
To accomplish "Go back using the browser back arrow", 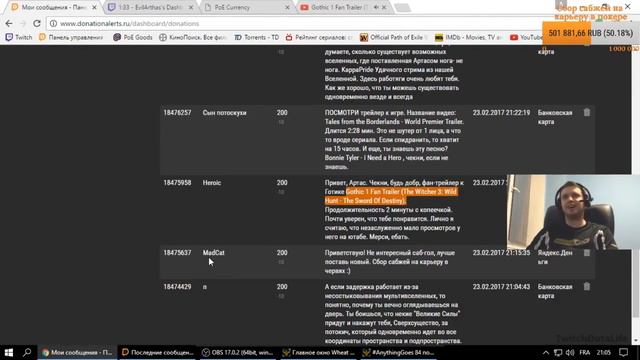I will point(9,23).
